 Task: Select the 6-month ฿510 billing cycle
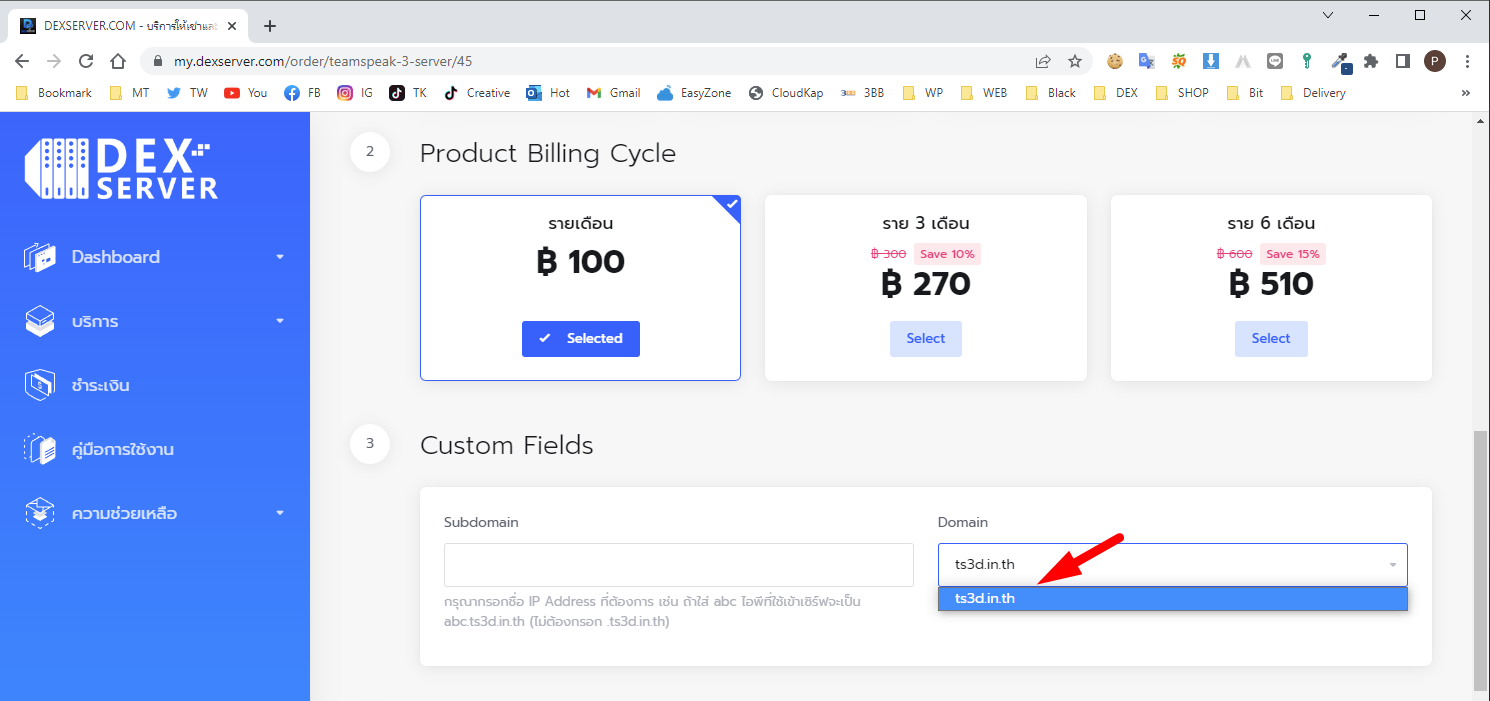pyautogui.click(x=1270, y=339)
